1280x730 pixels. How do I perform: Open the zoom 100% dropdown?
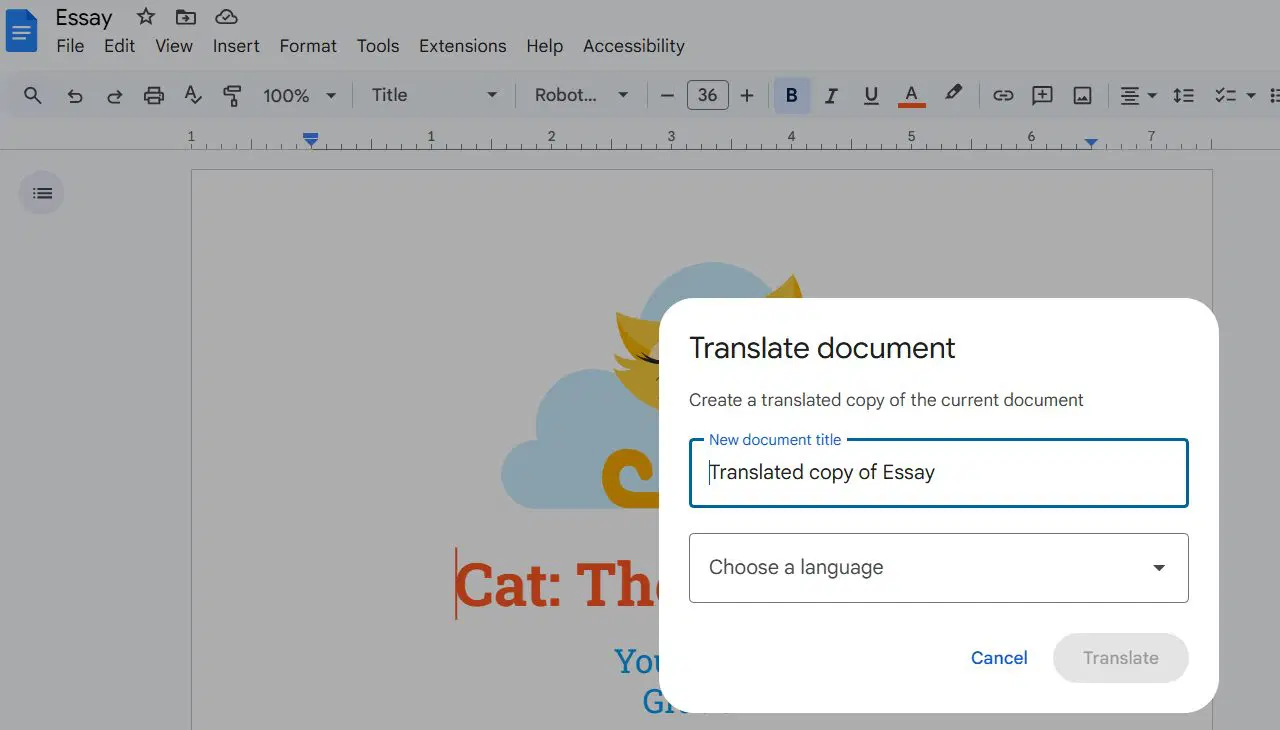click(299, 96)
